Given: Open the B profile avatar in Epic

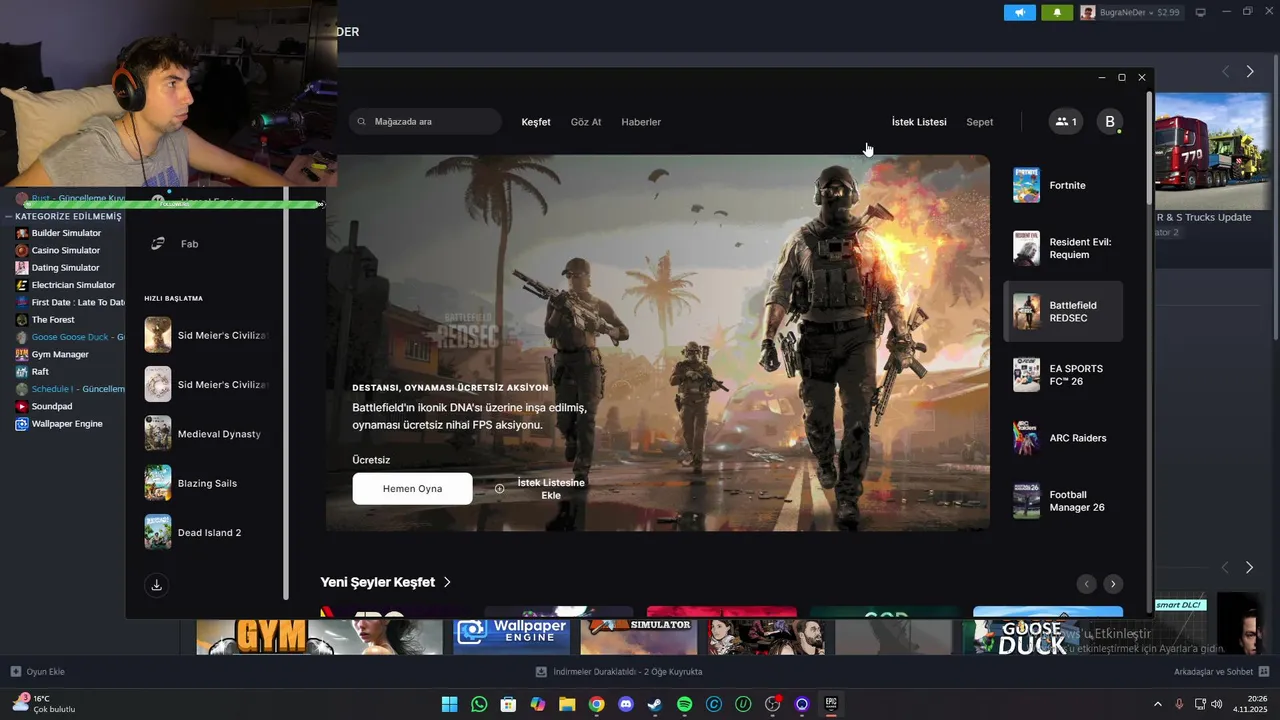Looking at the screenshot, I should pos(1109,122).
